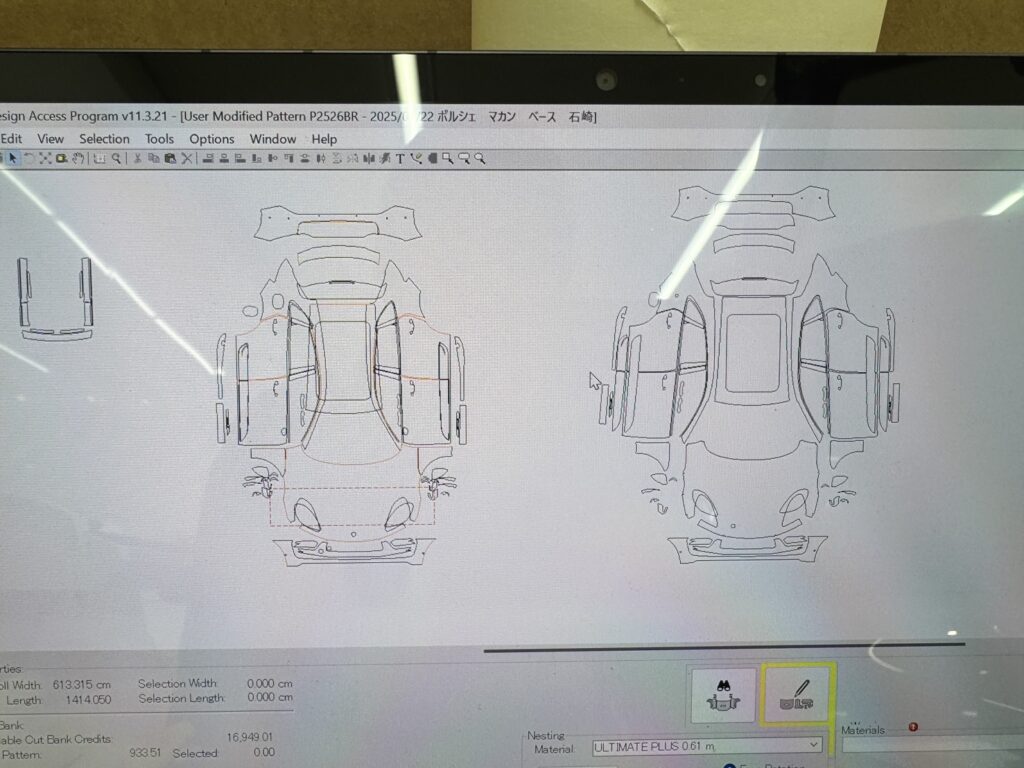This screenshot has width=1024, height=768.
Task: Open the Edit menu
Action: 12,138
